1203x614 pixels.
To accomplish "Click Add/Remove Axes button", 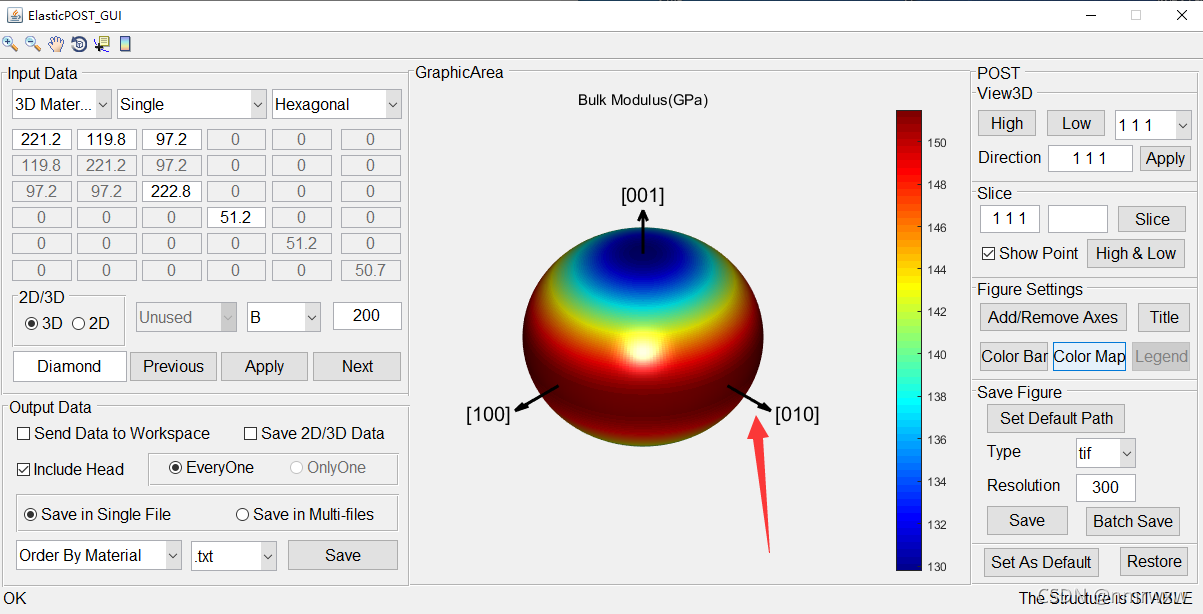I will pyautogui.click(x=1053, y=317).
